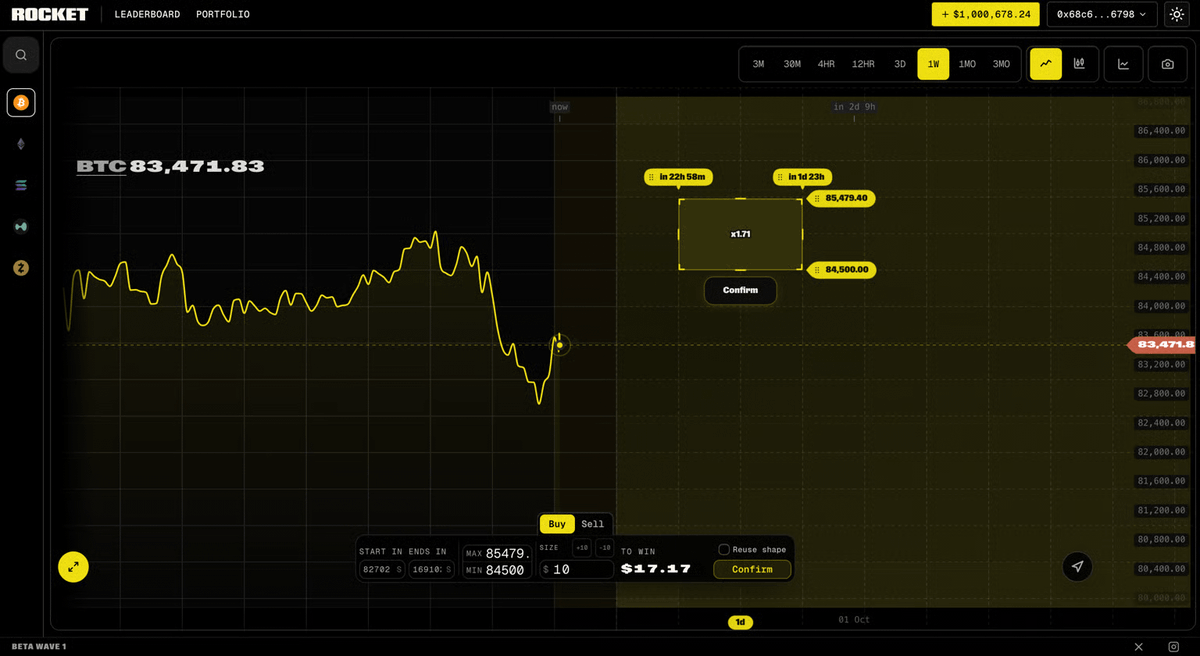Viewport: 1200px width, 656px height.
Task: Switch the order to Sell
Action: [x=593, y=524]
